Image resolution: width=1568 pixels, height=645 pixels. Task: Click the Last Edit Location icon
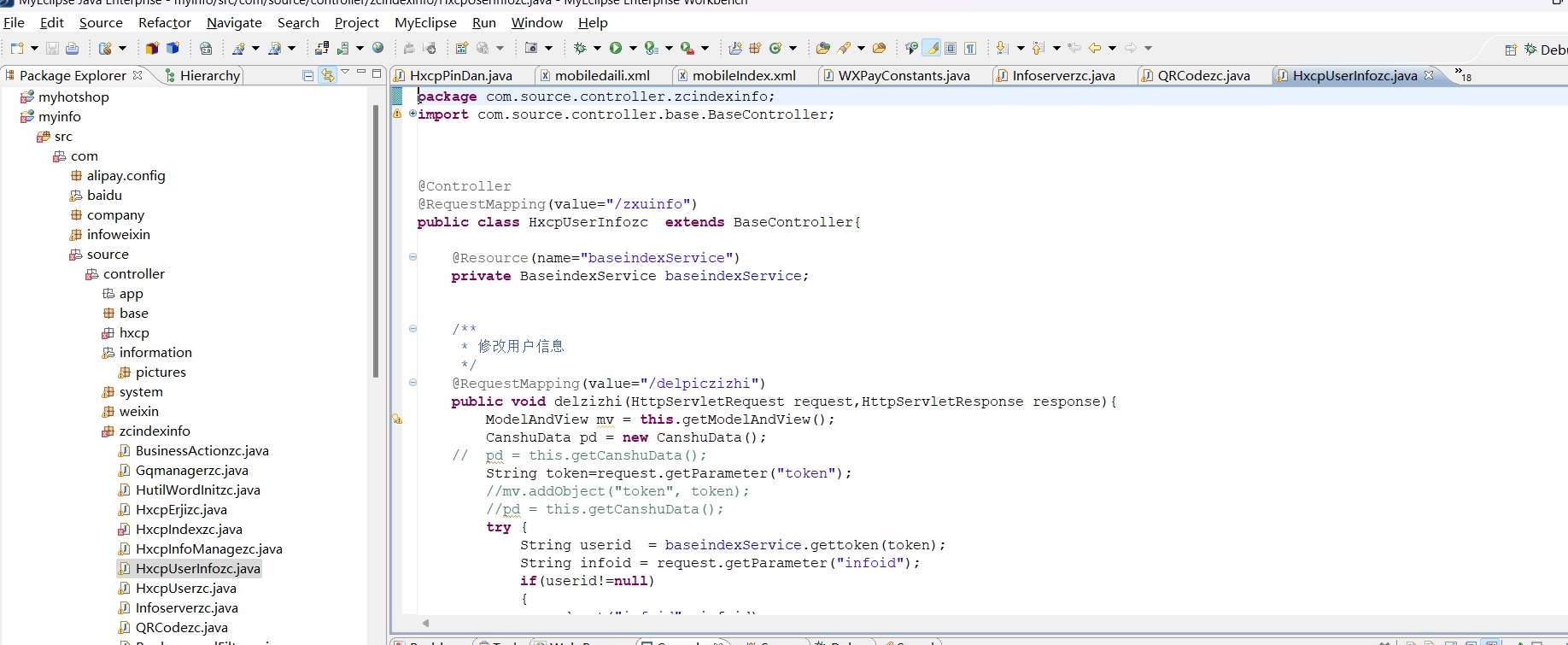(x=1074, y=49)
